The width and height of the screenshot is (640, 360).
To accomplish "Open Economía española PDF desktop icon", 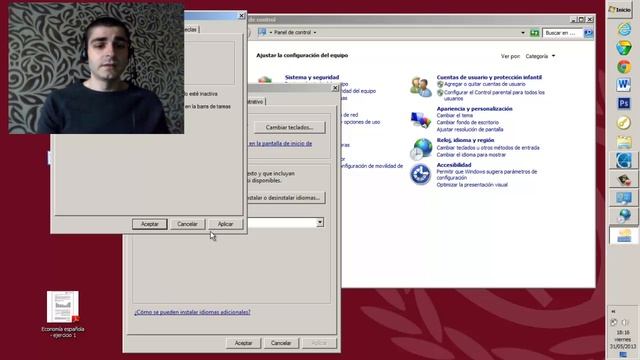I will click(x=62, y=314).
